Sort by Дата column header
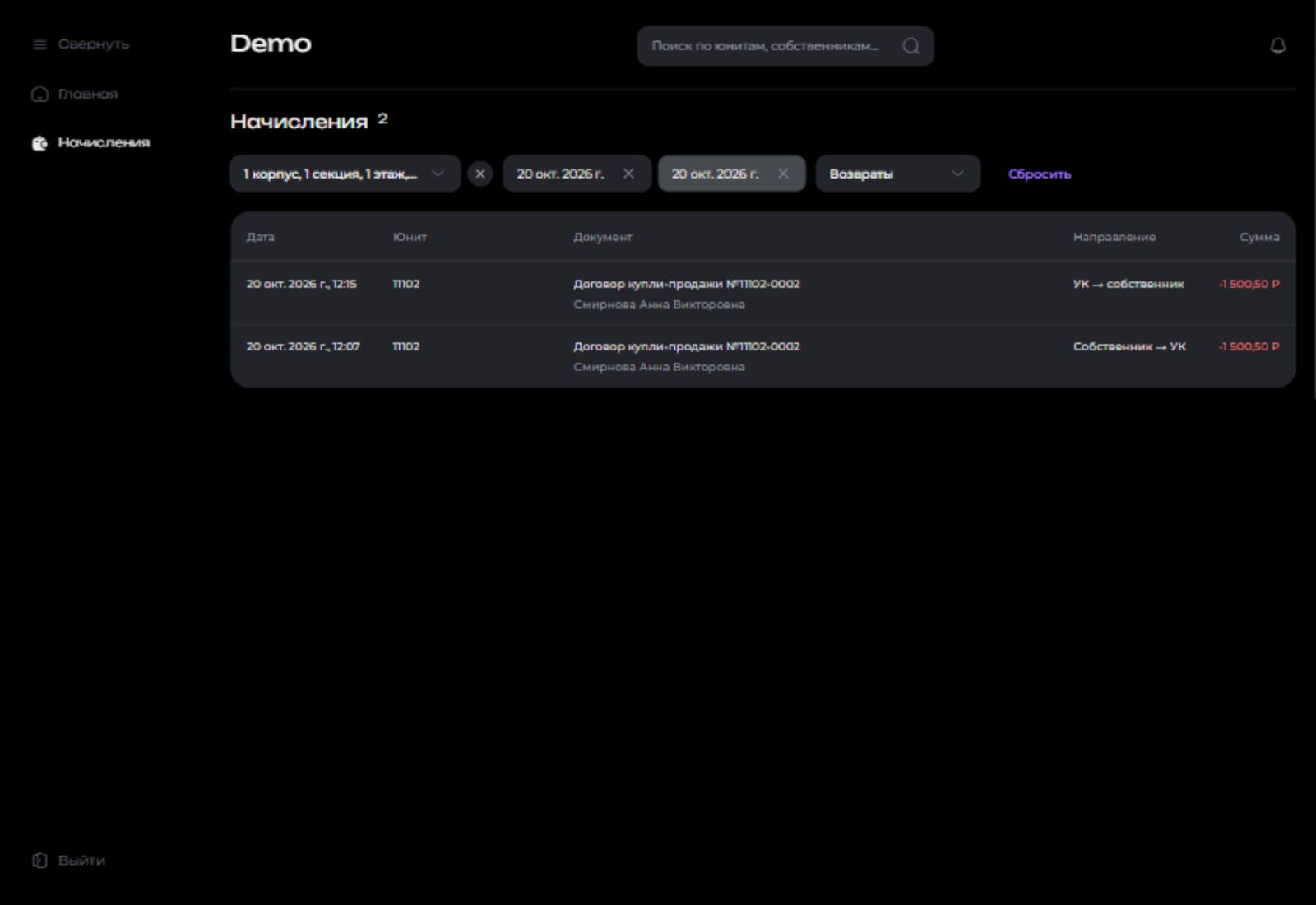The image size is (1316, 905). point(261,237)
